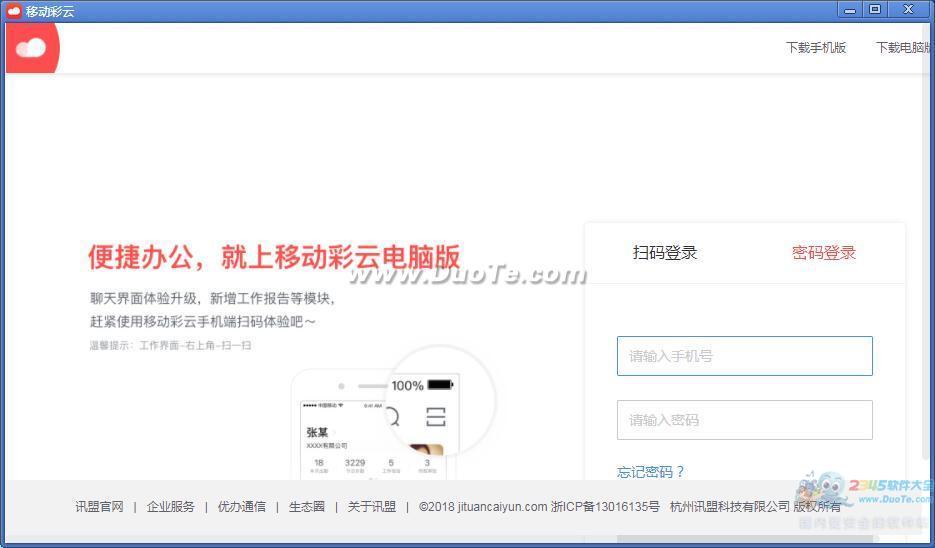Close the 移动彩云 window
The image size is (935, 548).
click(908, 10)
